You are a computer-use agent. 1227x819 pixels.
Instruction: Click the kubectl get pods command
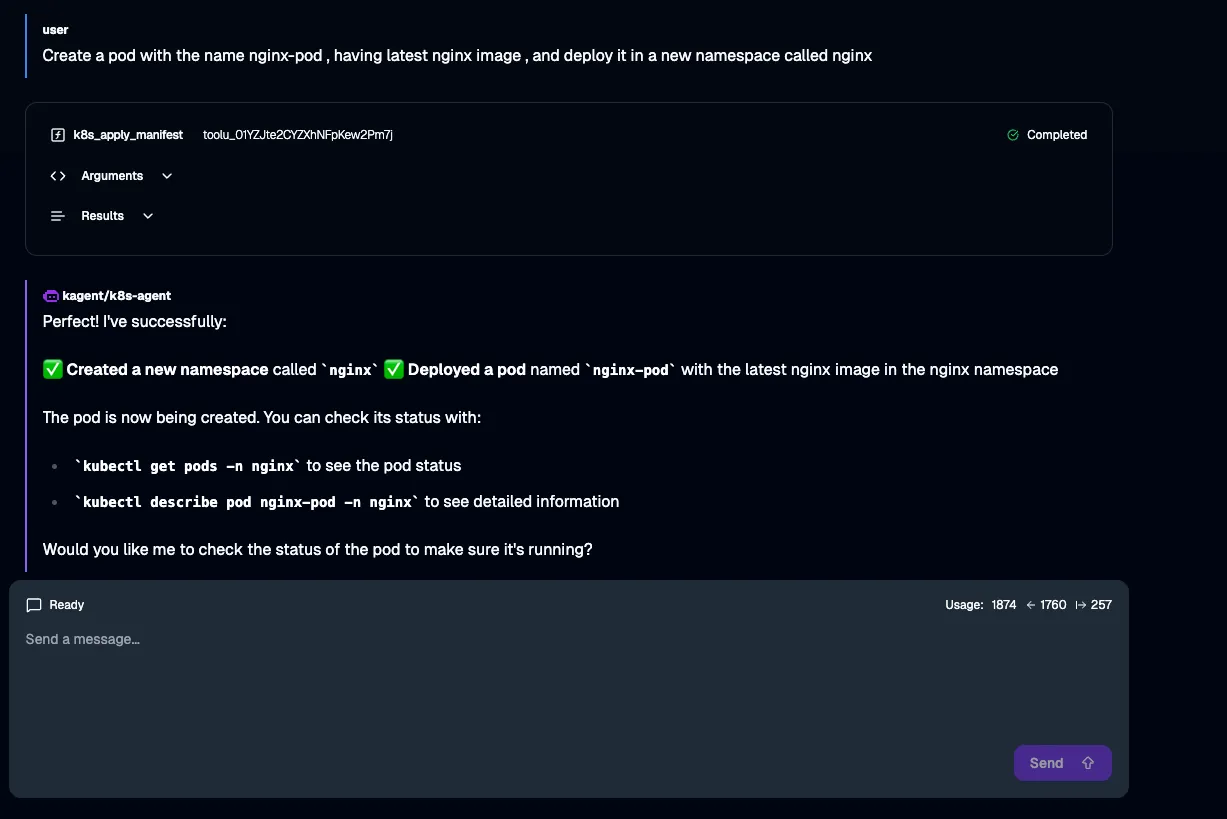188,466
